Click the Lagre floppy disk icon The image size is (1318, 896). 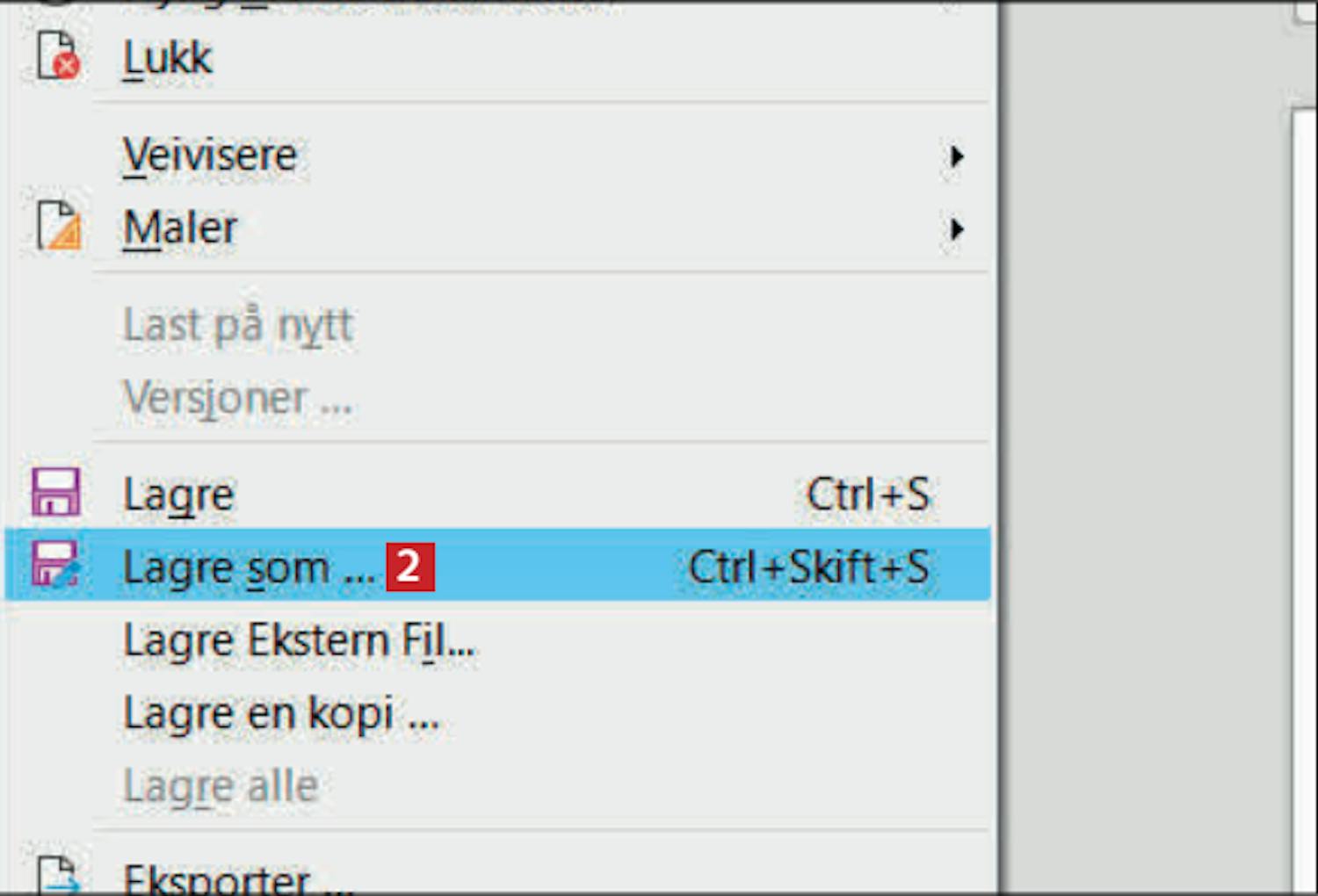[56, 492]
